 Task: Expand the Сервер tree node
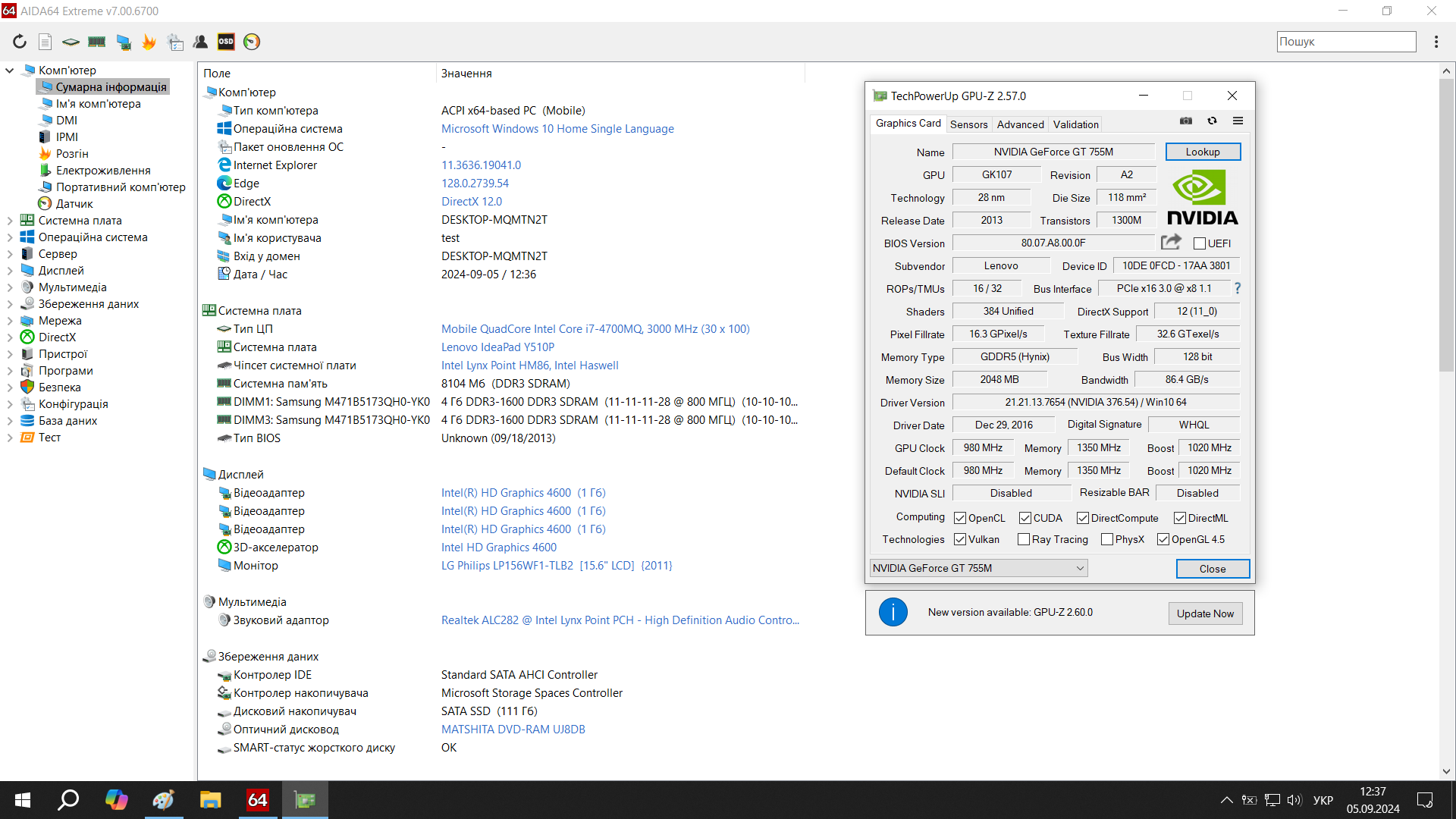[10, 254]
